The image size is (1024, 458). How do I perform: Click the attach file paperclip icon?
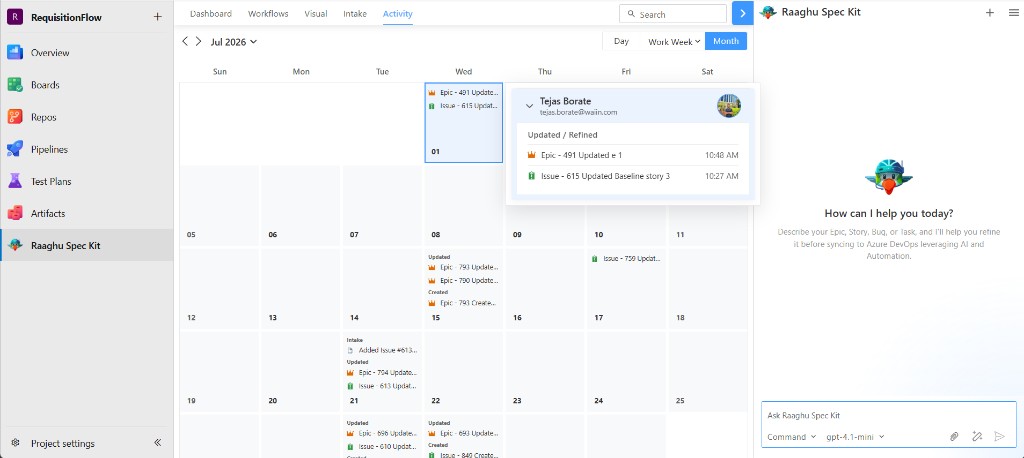point(954,436)
